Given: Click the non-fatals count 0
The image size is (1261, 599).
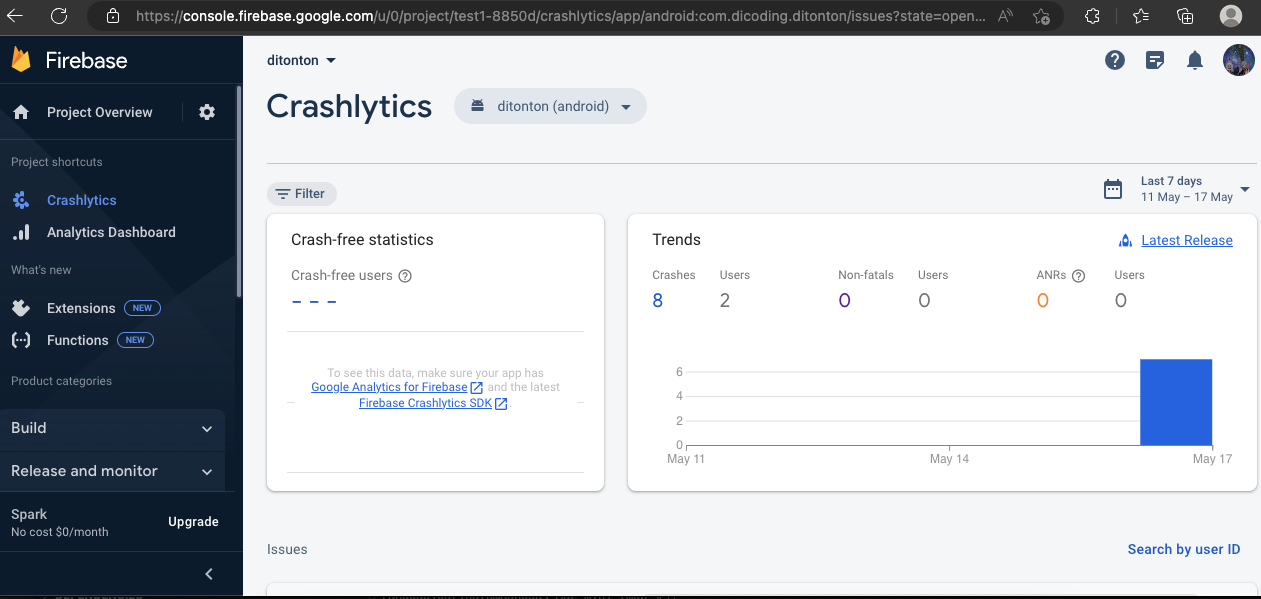Looking at the screenshot, I should click(x=844, y=301).
